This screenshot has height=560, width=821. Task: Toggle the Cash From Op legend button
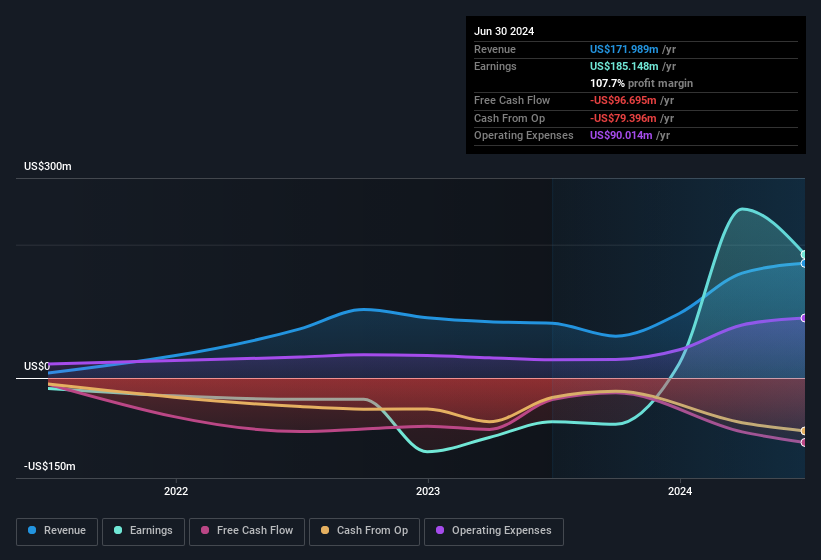coord(364,532)
